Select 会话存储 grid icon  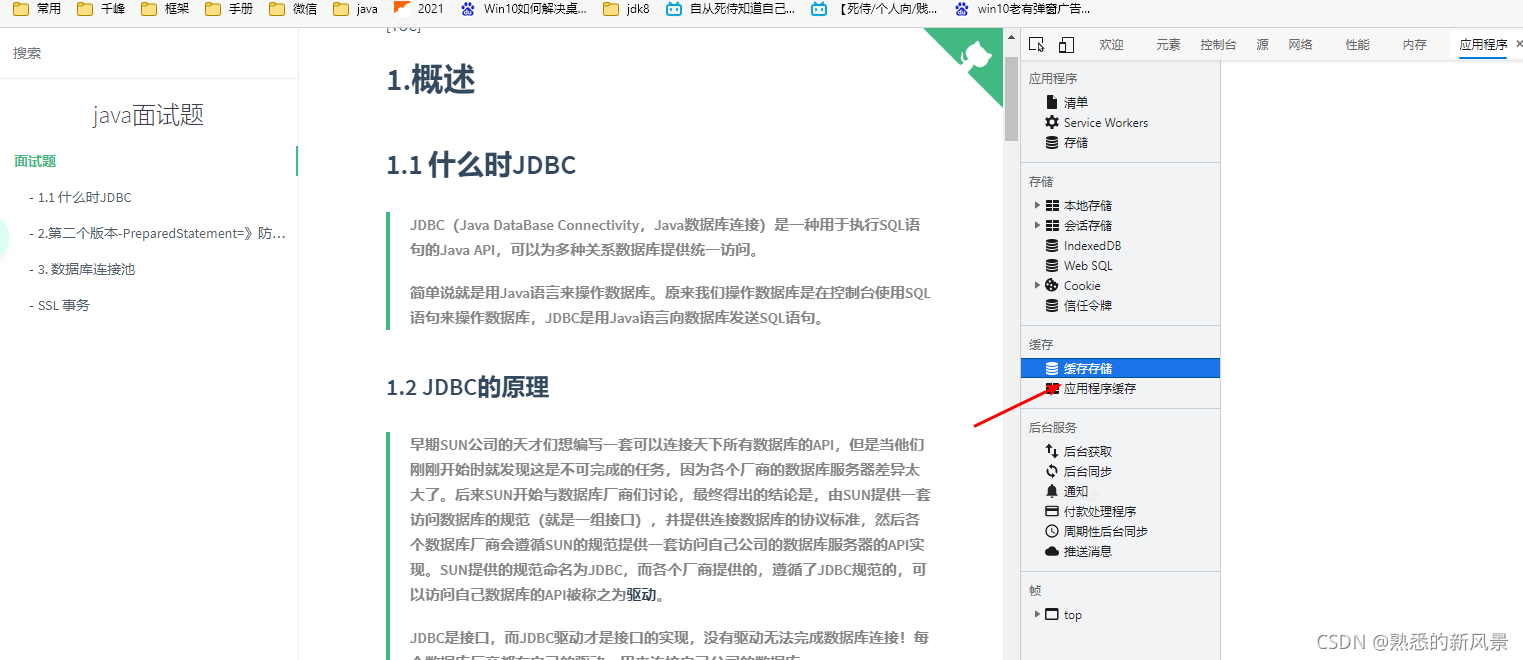coord(1052,225)
